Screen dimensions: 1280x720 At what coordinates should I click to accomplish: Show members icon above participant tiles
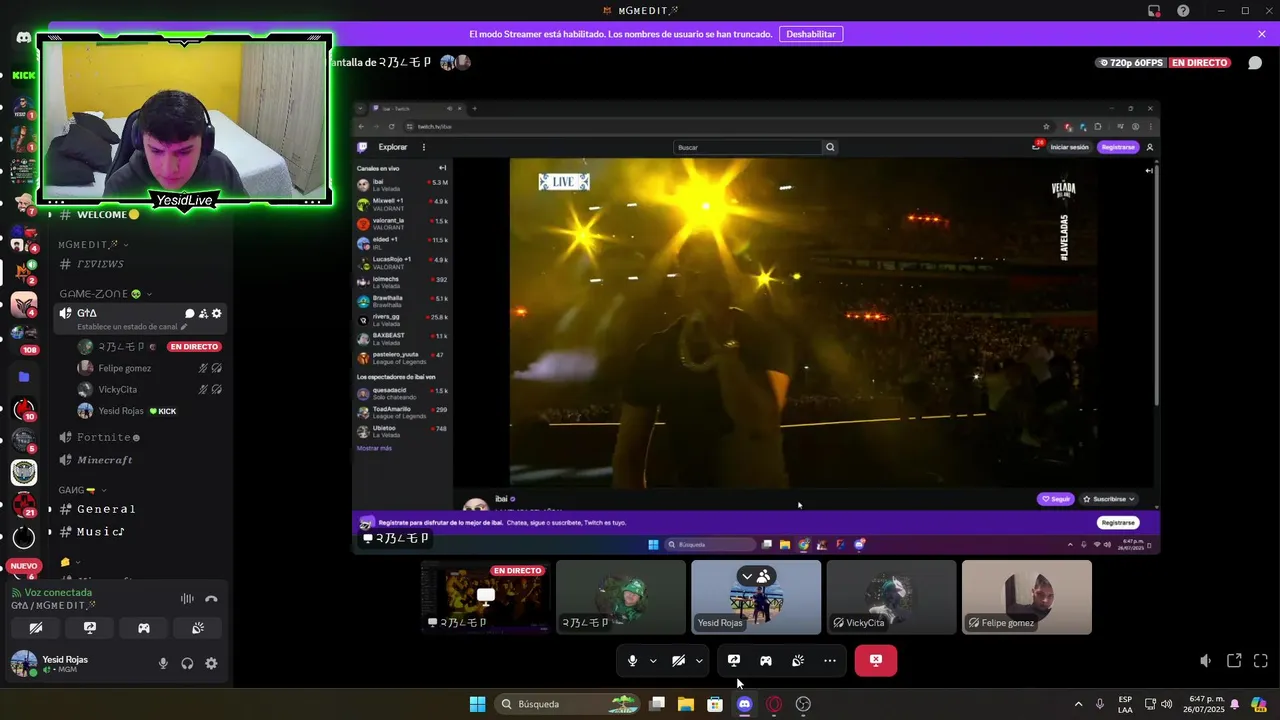tap(764, 576)
